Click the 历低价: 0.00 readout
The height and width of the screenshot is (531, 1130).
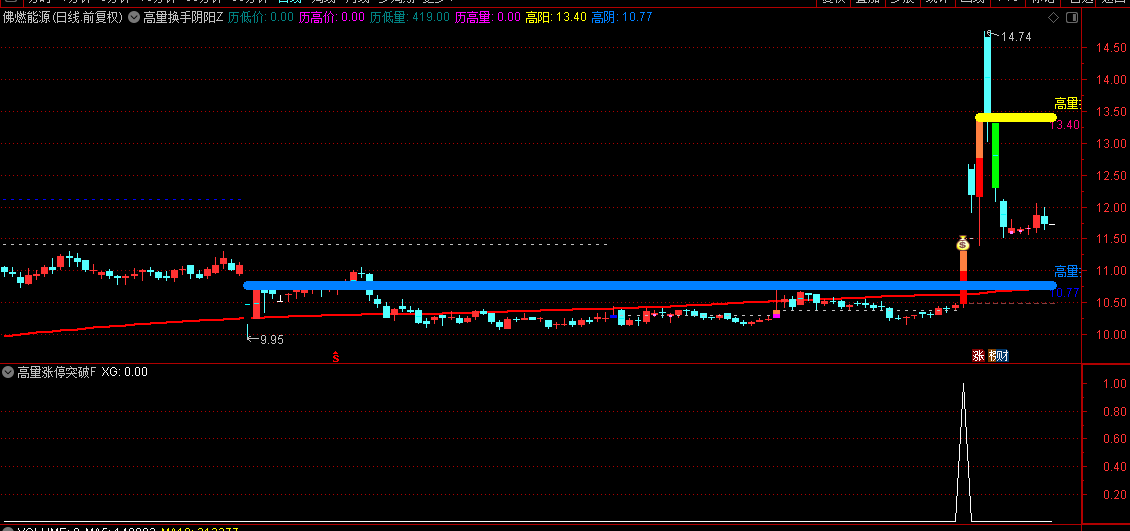[261, 17]
